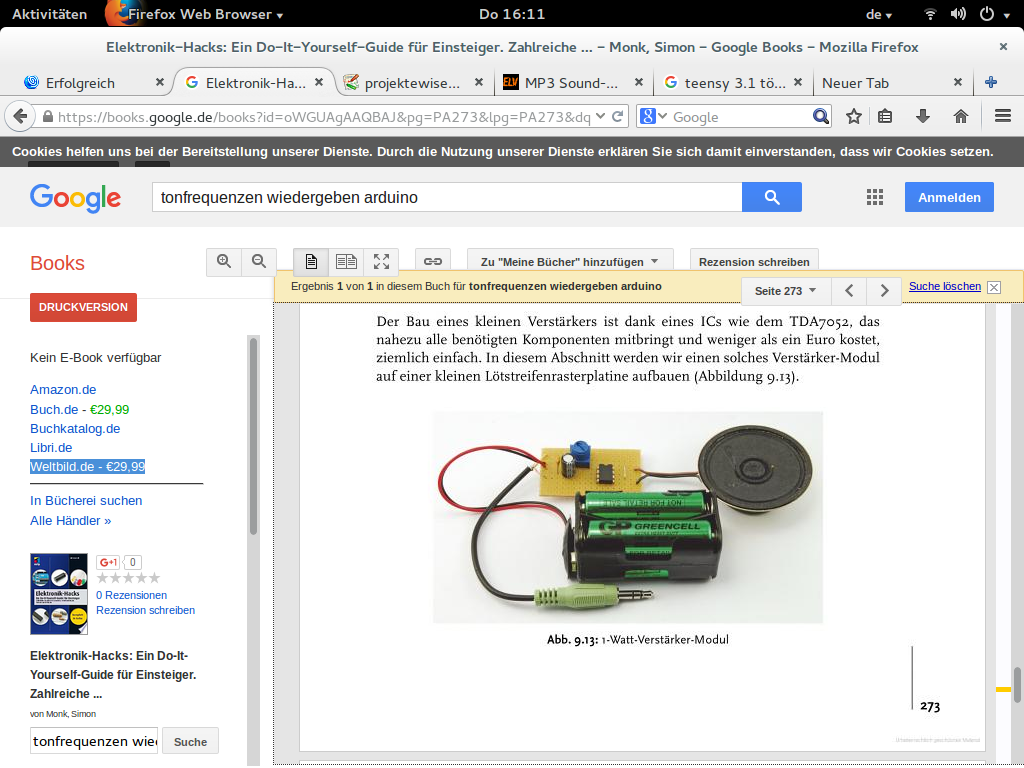The height and width of the screenshot is (768, 1024).
Task: Open the 0 Rezensionen link
Action: 131,595
